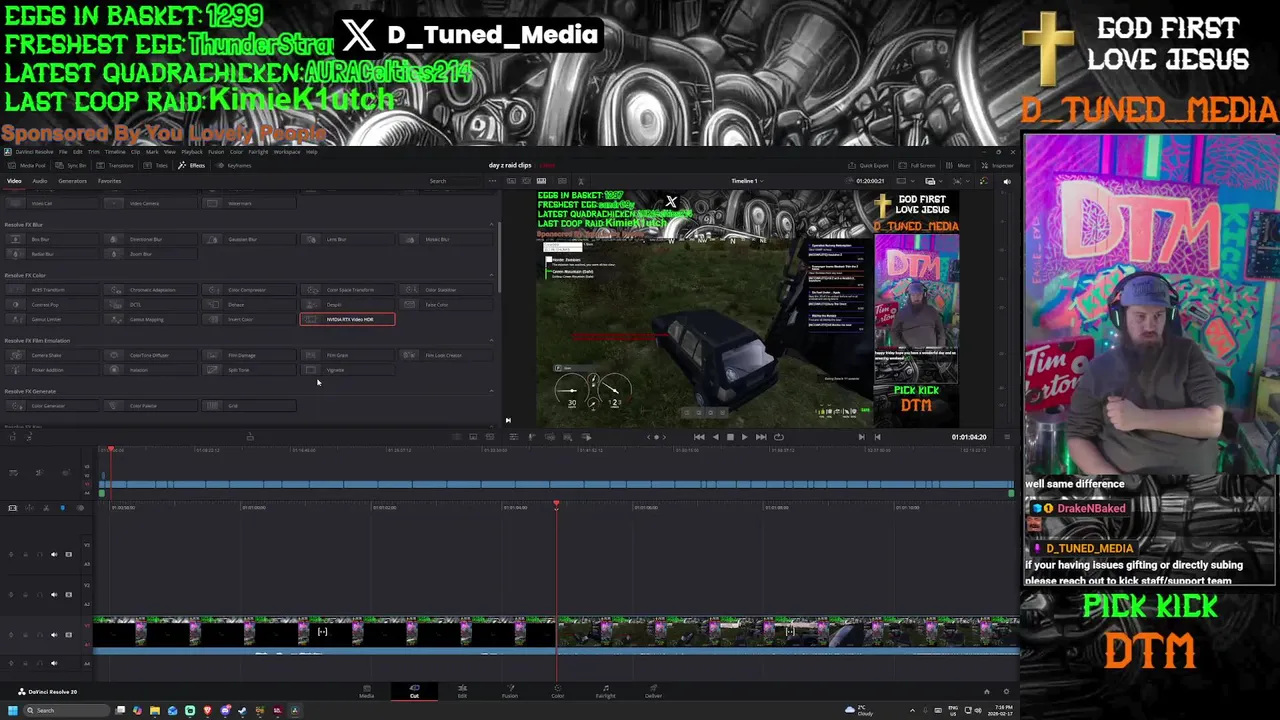Open the Keyframes panel
The width and height of the screenshot is (1280, 720).
235,165
